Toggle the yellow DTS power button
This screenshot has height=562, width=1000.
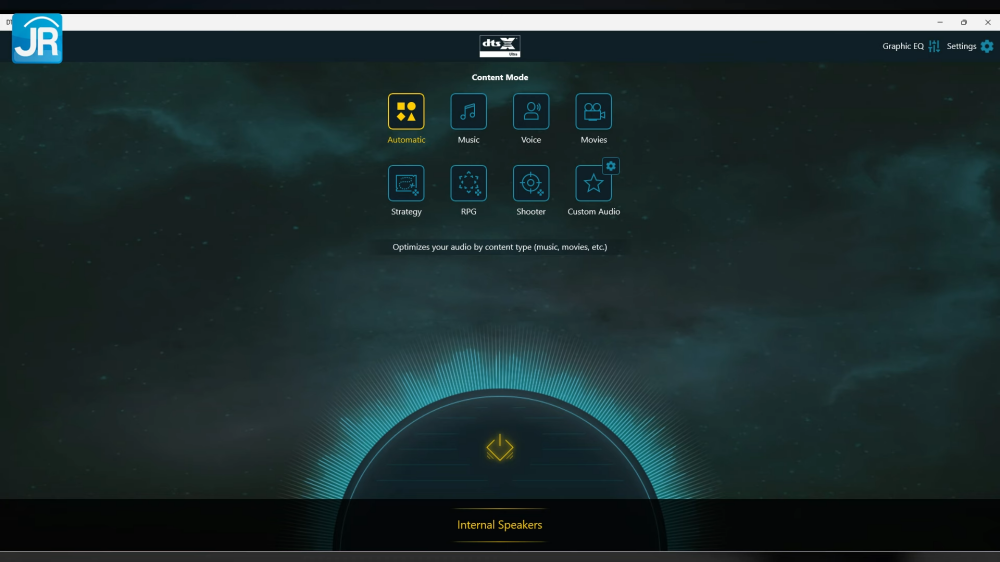(x=500, y=448)
